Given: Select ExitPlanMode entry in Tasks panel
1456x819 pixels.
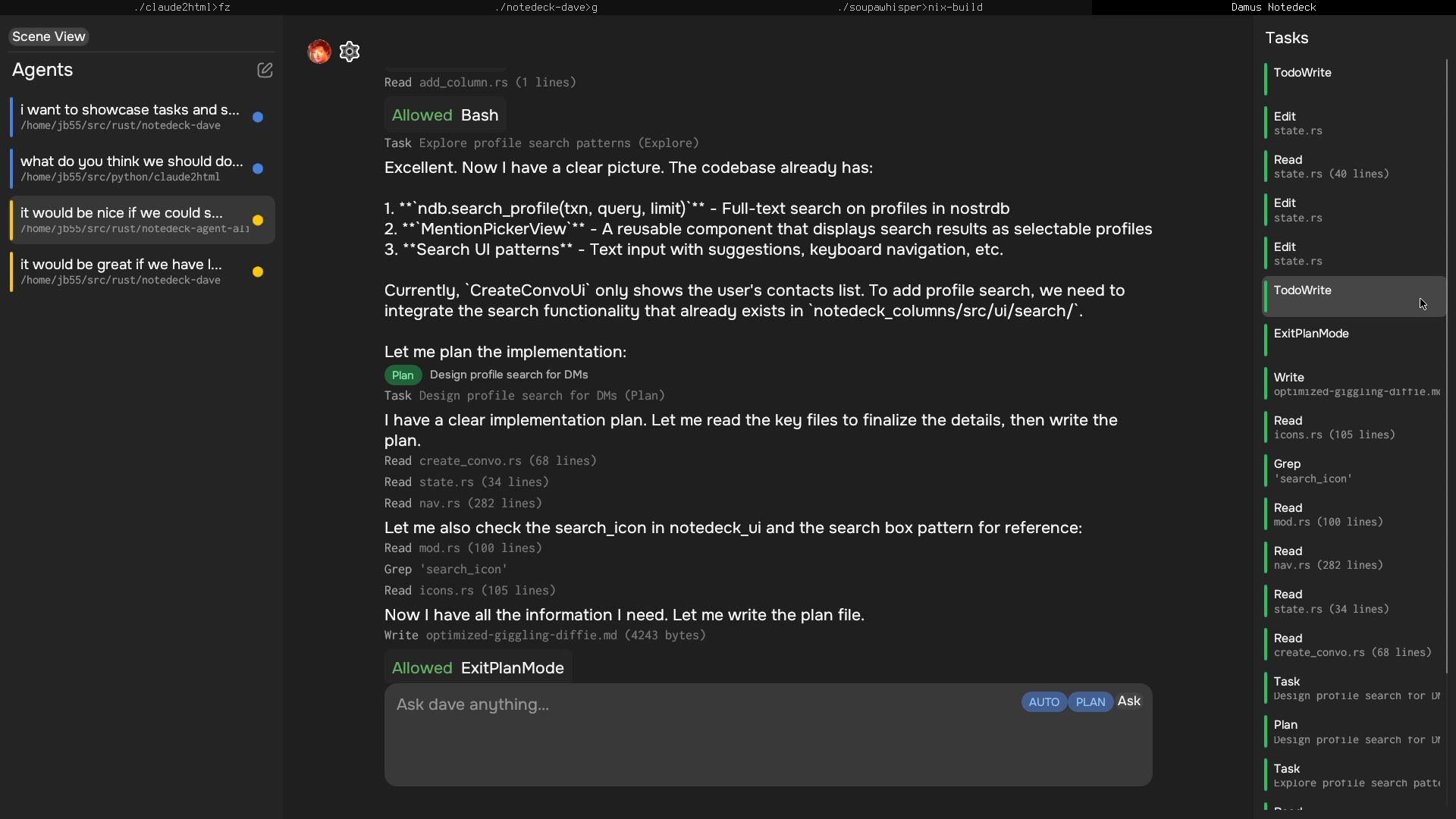Looking at the screenshot, I should coord(1311,334).
